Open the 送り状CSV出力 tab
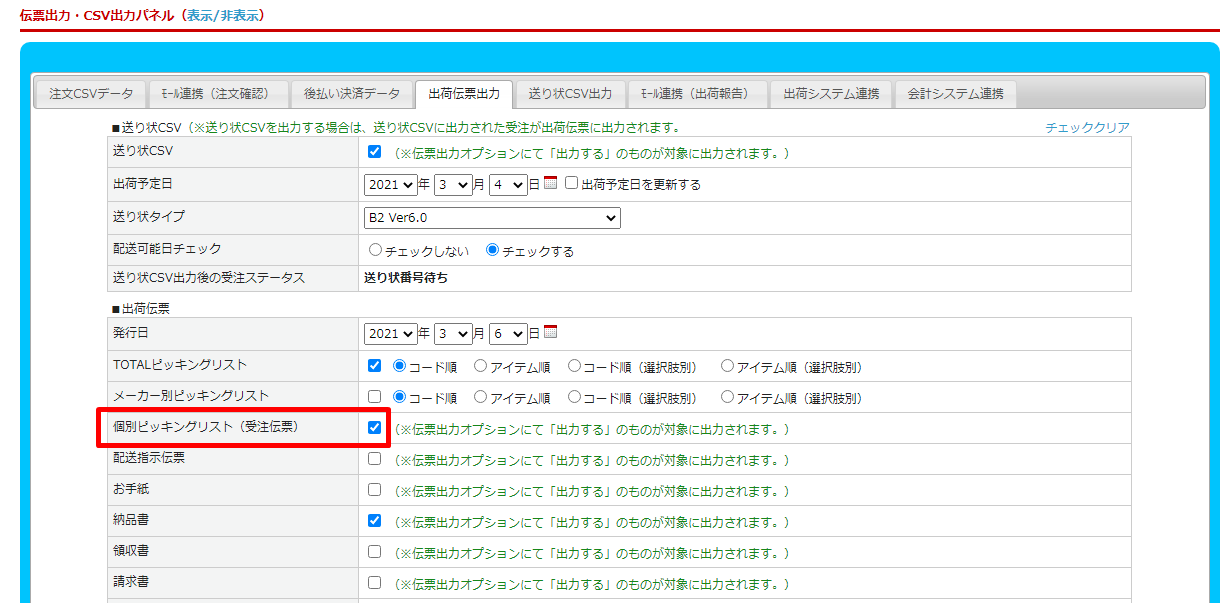The width and height of the screenshot is (1232, 603). click(x=570, y=94)
